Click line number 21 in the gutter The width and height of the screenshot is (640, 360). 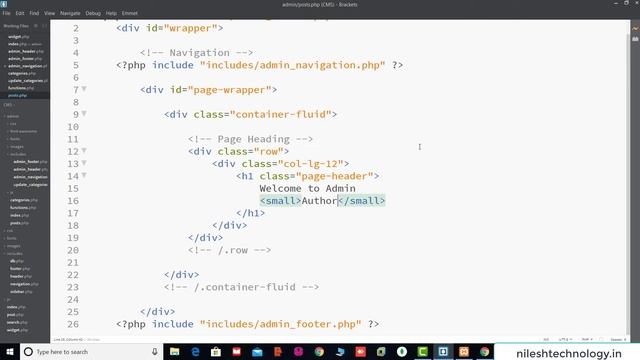pos(73,262)
